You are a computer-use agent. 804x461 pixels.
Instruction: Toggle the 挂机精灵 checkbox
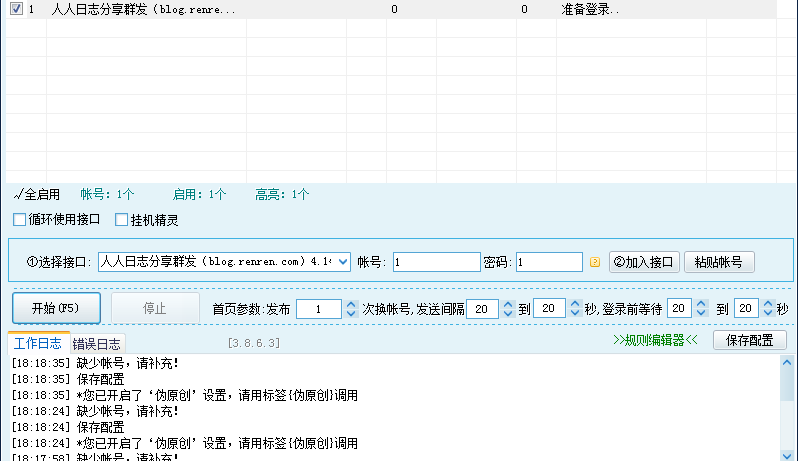(123, 220)
